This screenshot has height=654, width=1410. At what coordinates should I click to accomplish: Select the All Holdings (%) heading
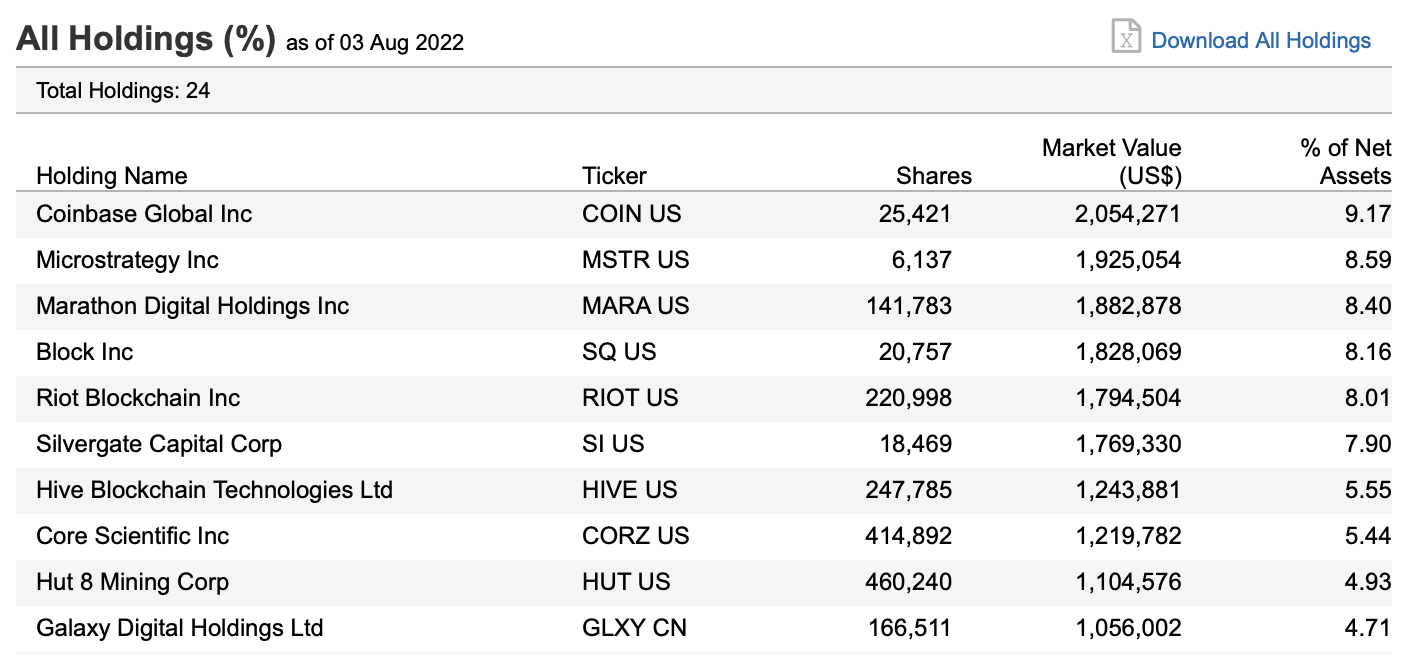click(x=146, y=38)
